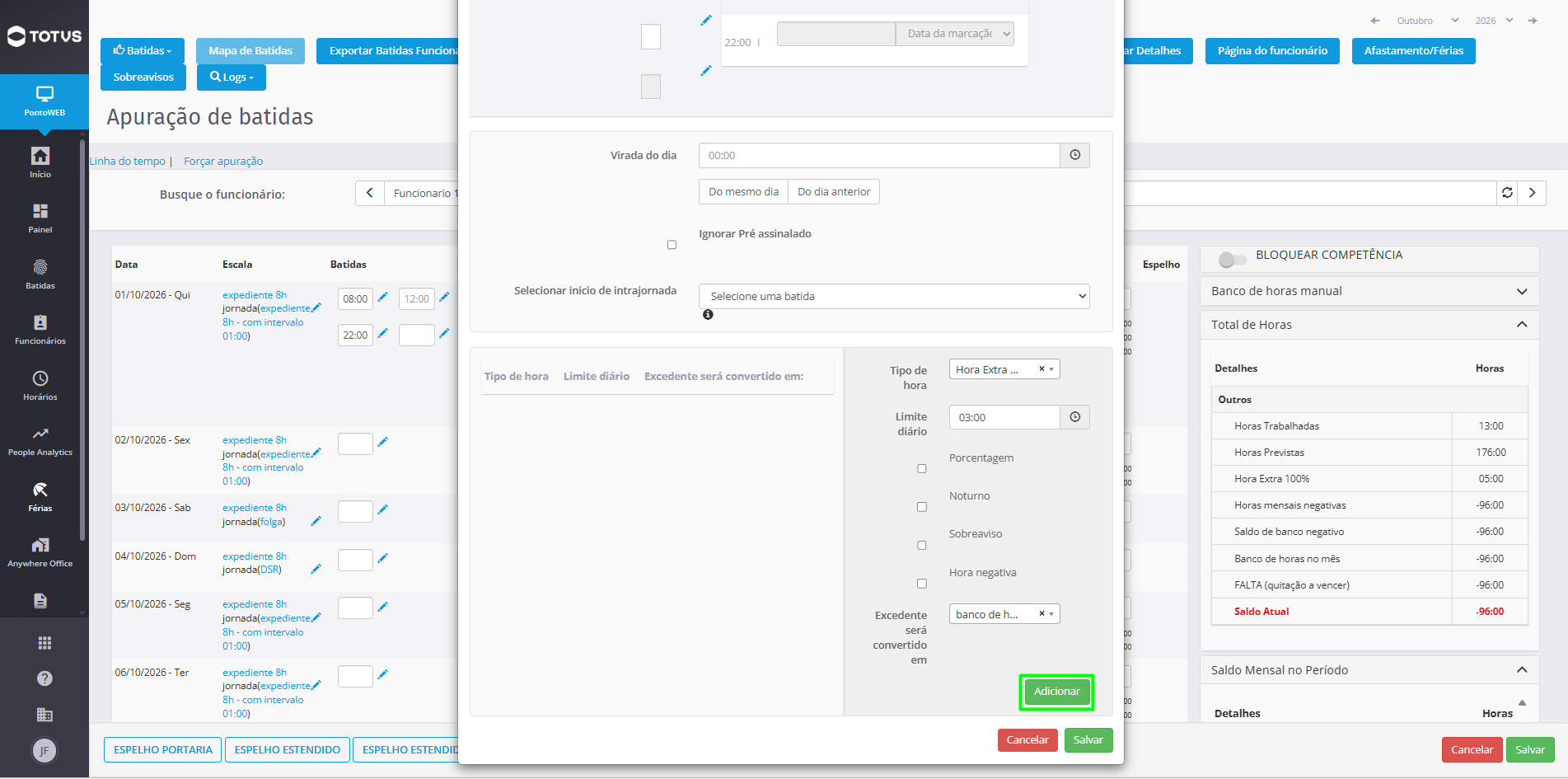
Task: Click info icon below intrajornada selector
Action: point(708,315)
